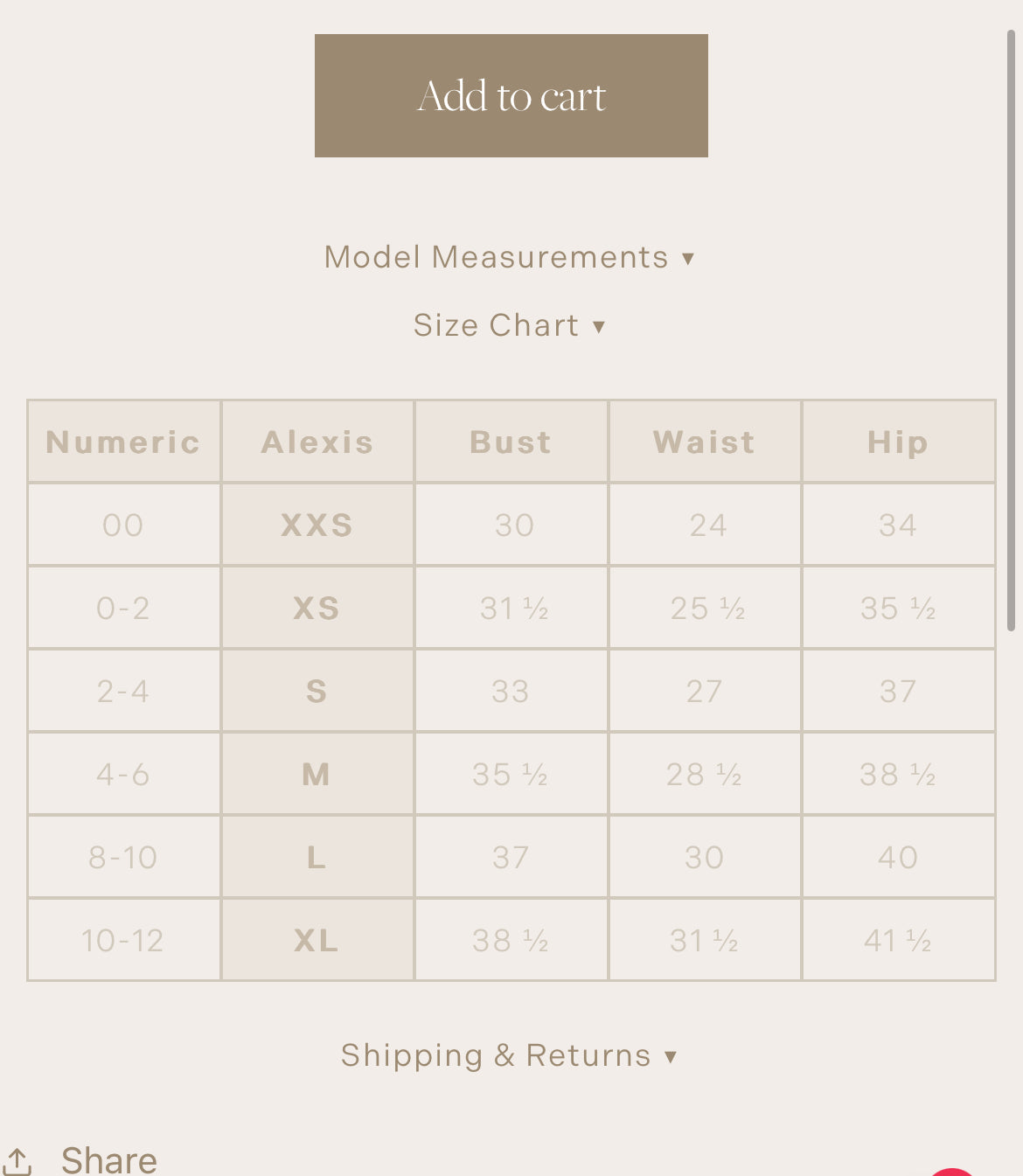Select the Numeric column header
Screen dimensions: 1023x1176
coord(123,442)
